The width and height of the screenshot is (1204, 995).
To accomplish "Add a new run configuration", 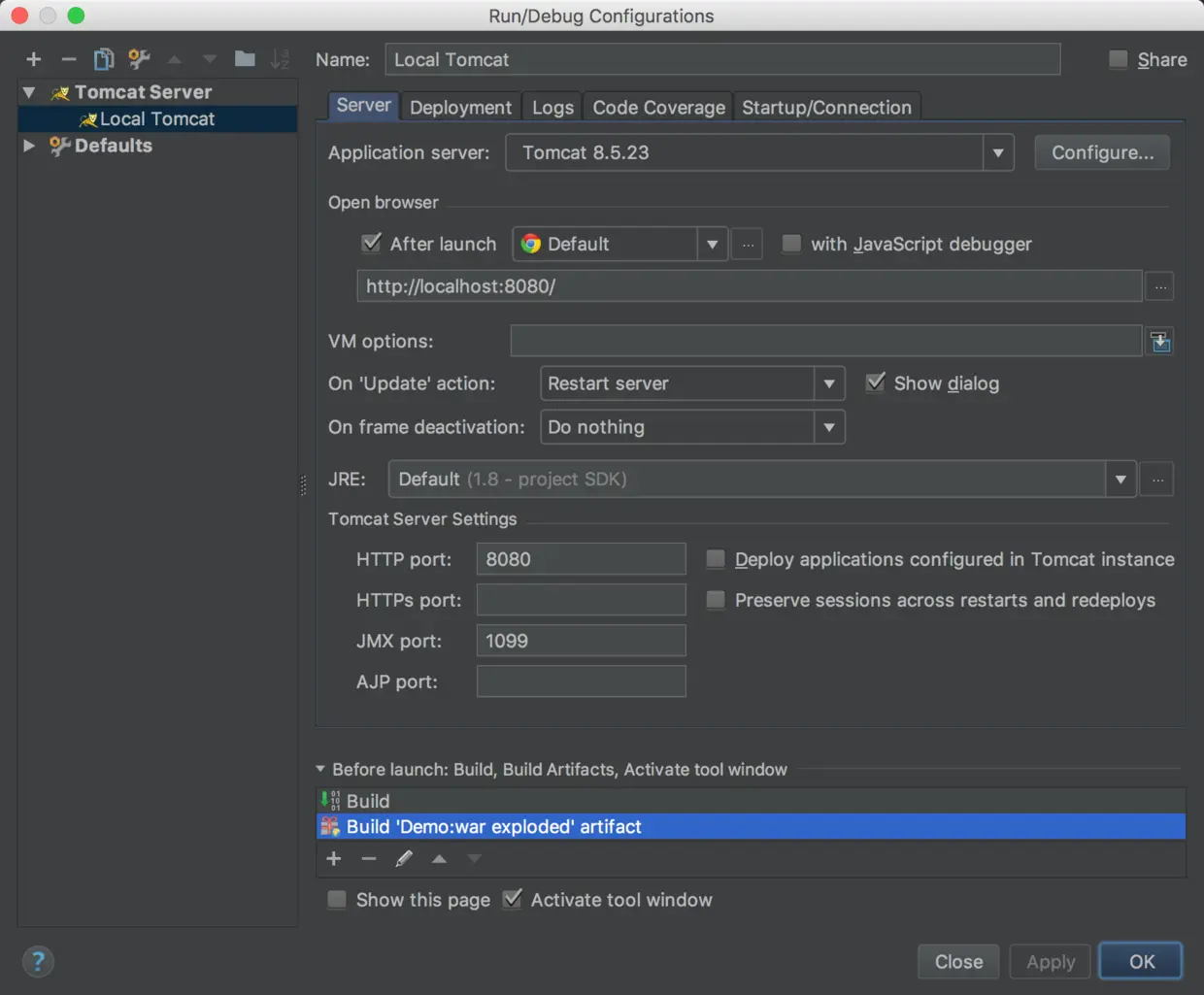I will click(33, 59).
